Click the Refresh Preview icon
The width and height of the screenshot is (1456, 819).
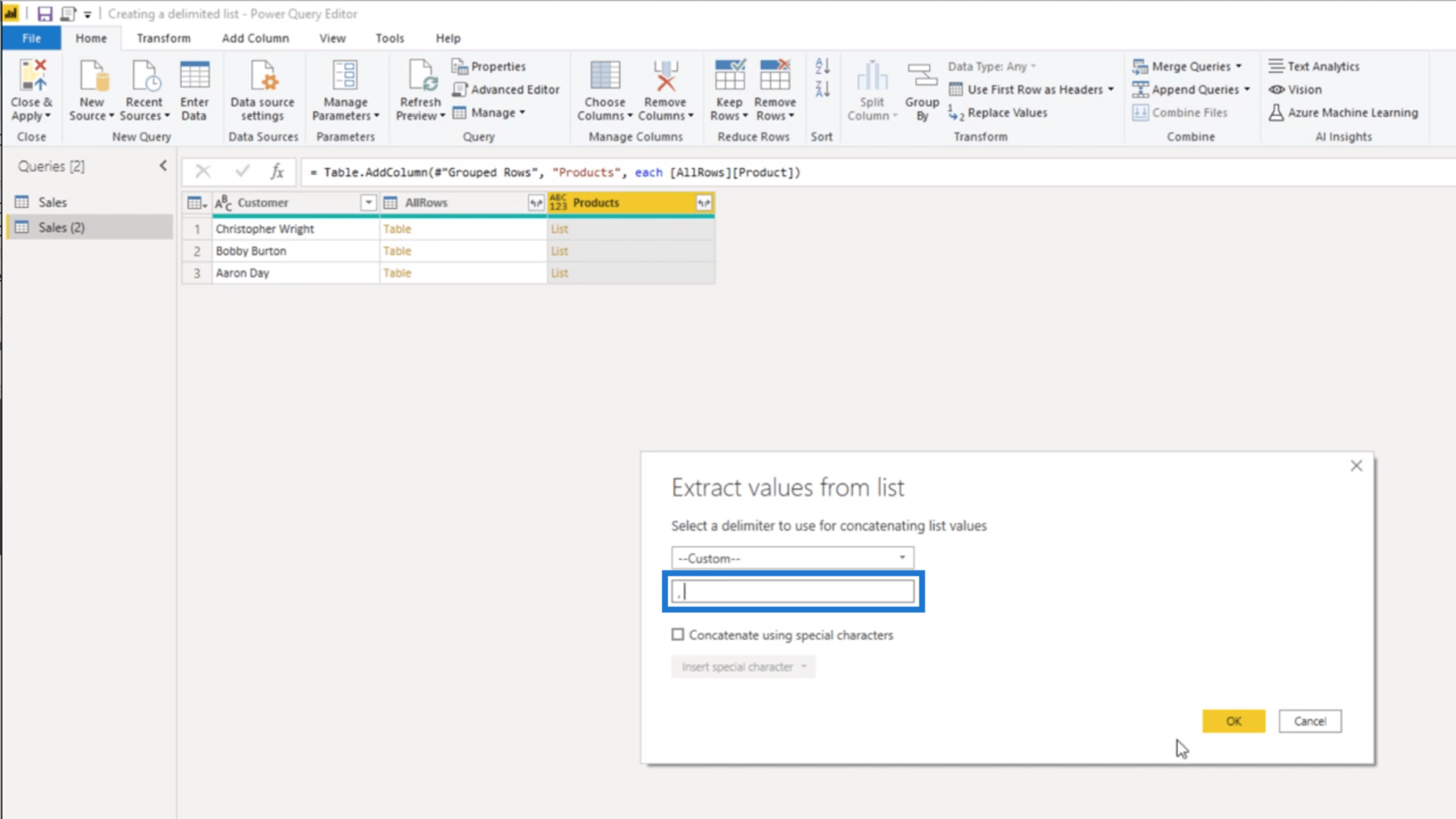(x=421, y=76)
